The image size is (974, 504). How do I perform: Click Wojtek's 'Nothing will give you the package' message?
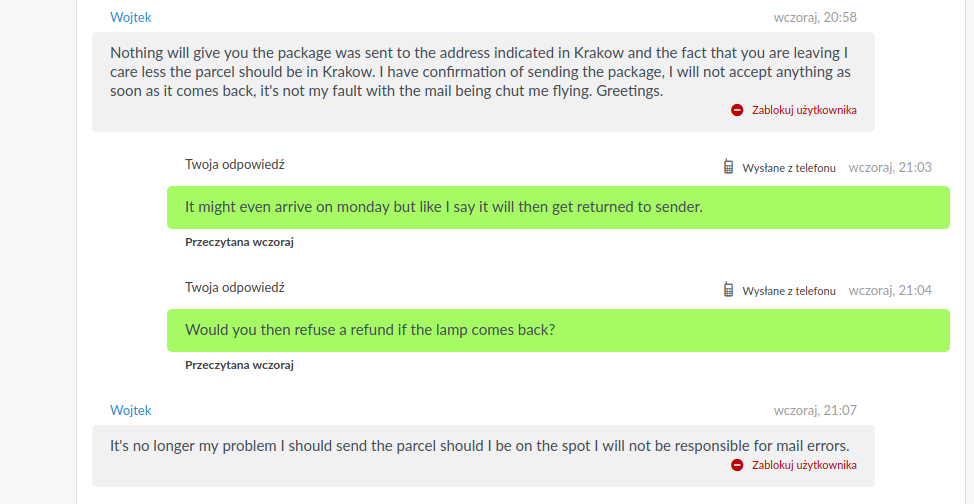pos(483,82)
